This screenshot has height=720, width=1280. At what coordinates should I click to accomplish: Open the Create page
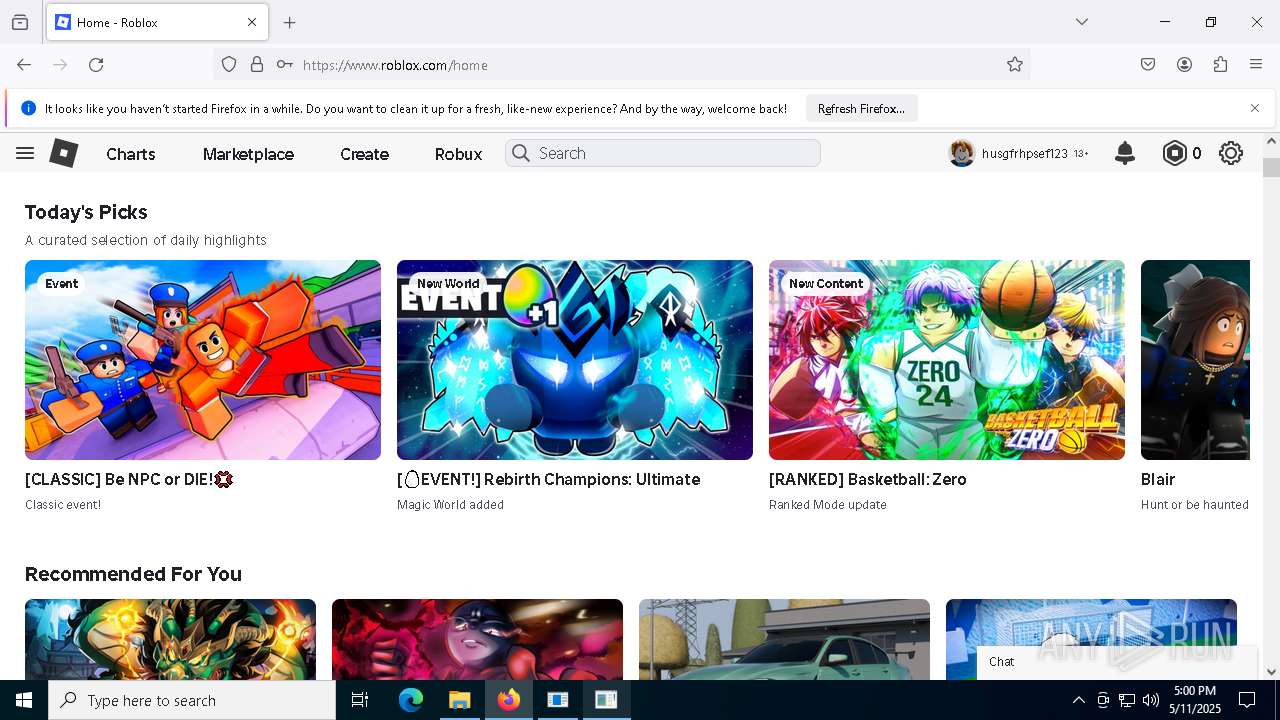tap(364, 154)
